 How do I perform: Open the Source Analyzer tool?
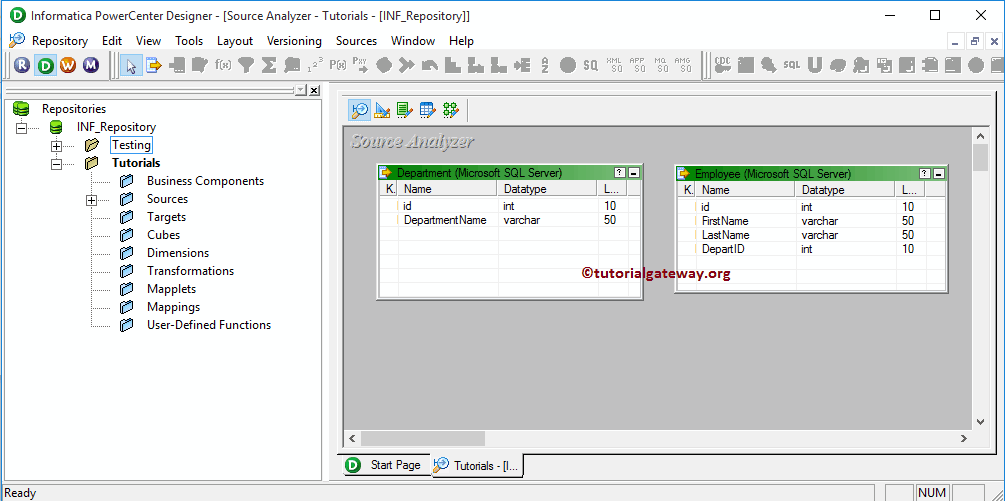360,110
